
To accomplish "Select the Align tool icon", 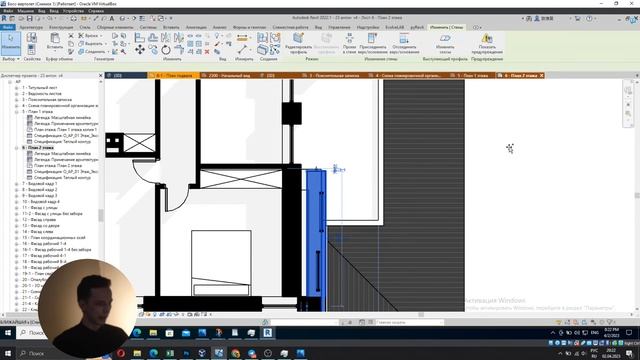I will pos(140,38).
